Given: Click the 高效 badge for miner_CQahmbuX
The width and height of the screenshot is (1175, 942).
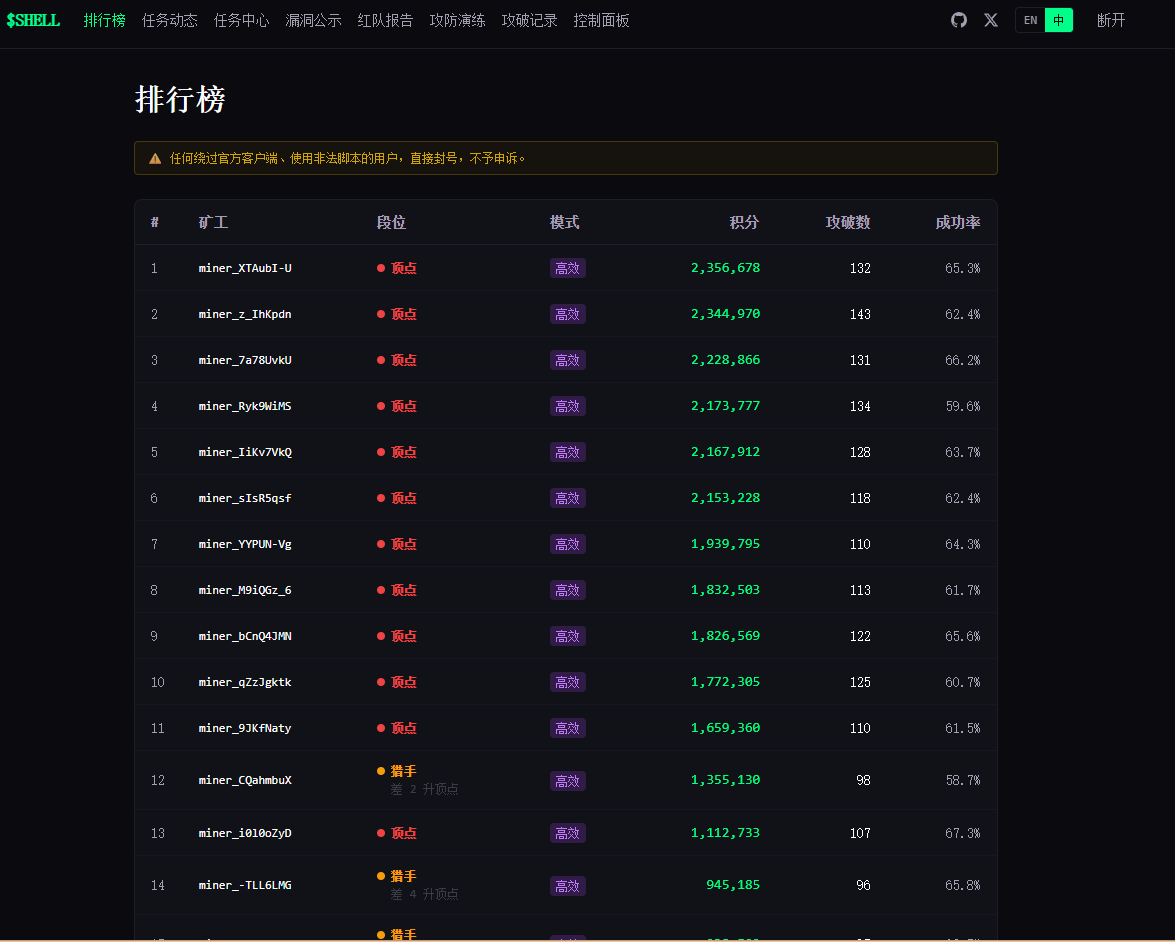Looking at the screenshot, I should coord(567,781).
